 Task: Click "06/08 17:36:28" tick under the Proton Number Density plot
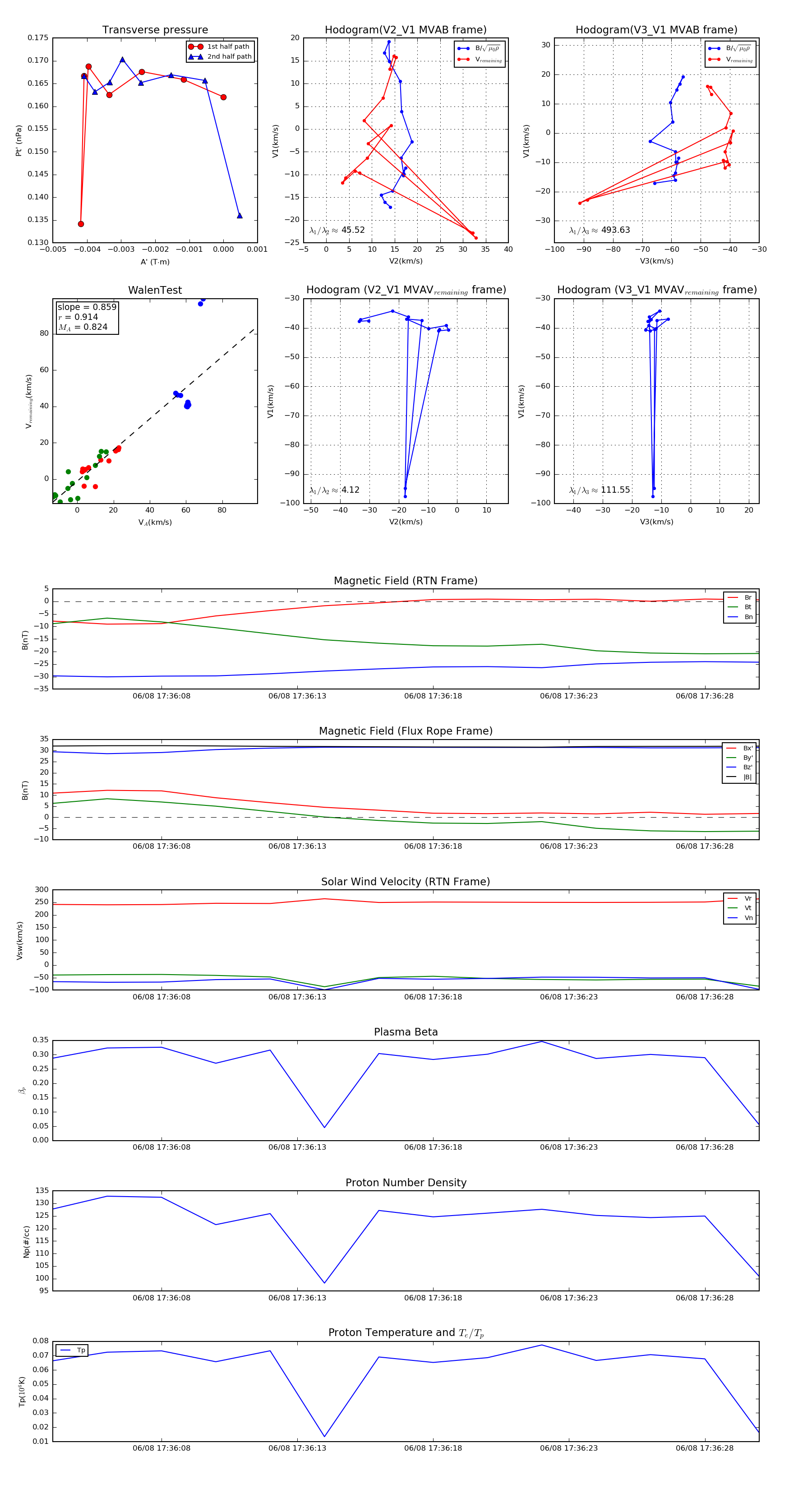tap(705, 1298)
